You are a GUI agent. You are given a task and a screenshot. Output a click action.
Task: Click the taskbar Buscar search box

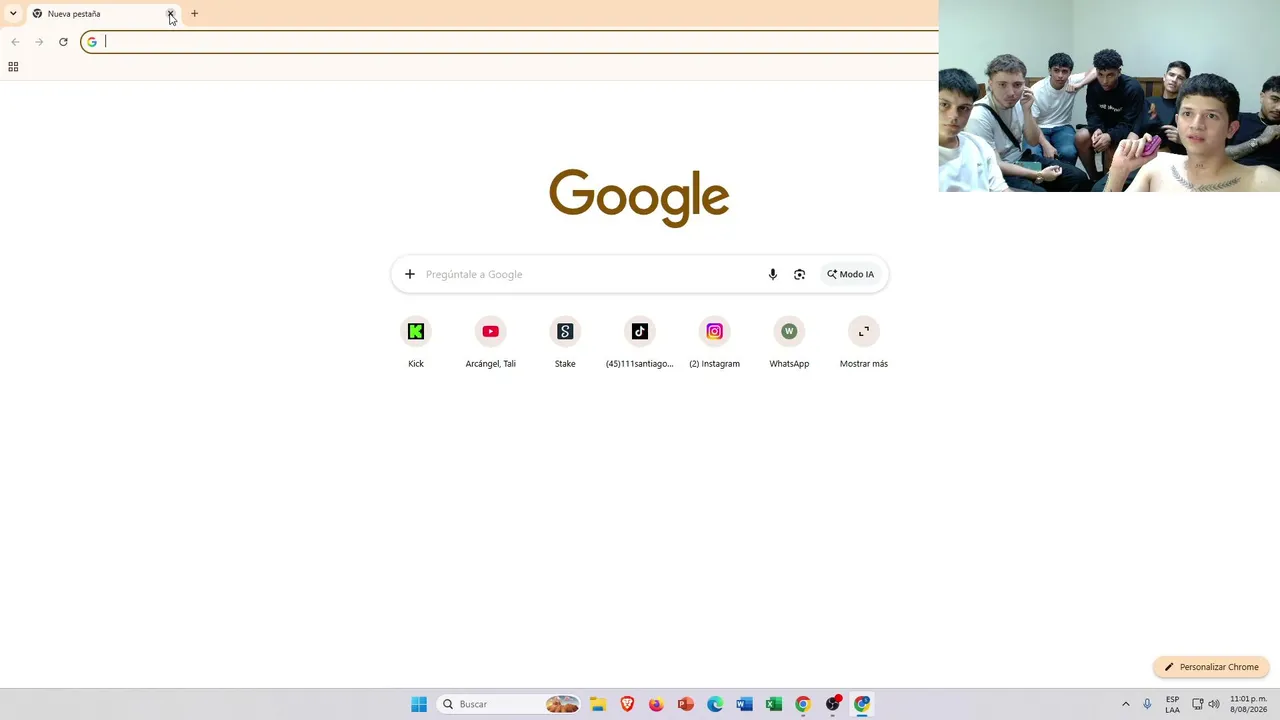tap(510, 704)
